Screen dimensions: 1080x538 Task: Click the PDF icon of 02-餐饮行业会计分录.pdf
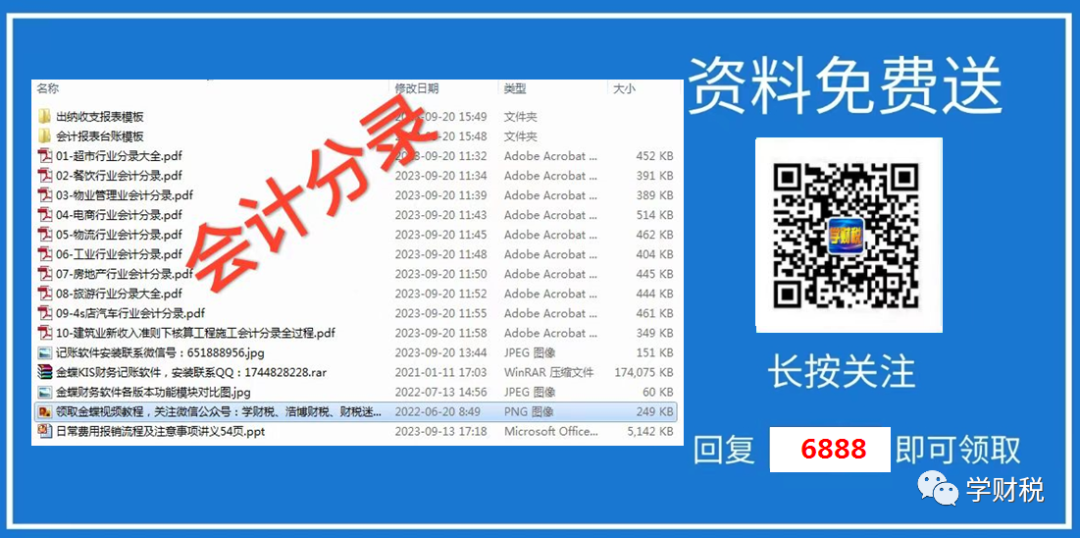coord(45,176)
